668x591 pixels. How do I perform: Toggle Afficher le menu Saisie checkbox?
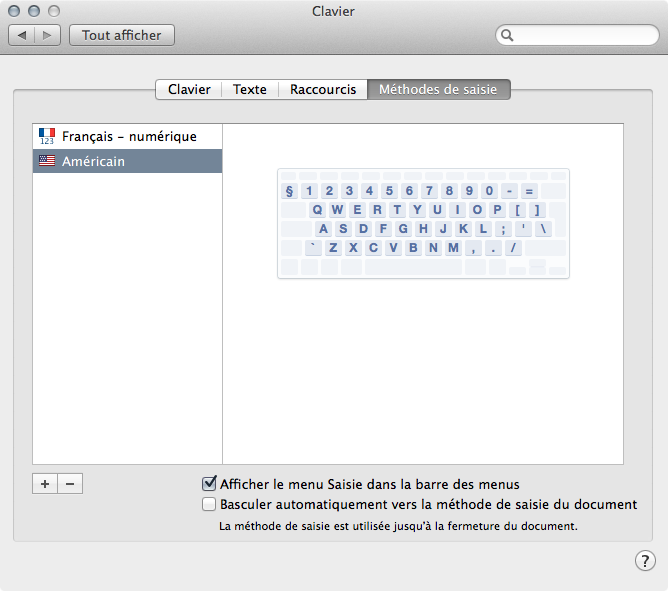(x=209, y=484)
